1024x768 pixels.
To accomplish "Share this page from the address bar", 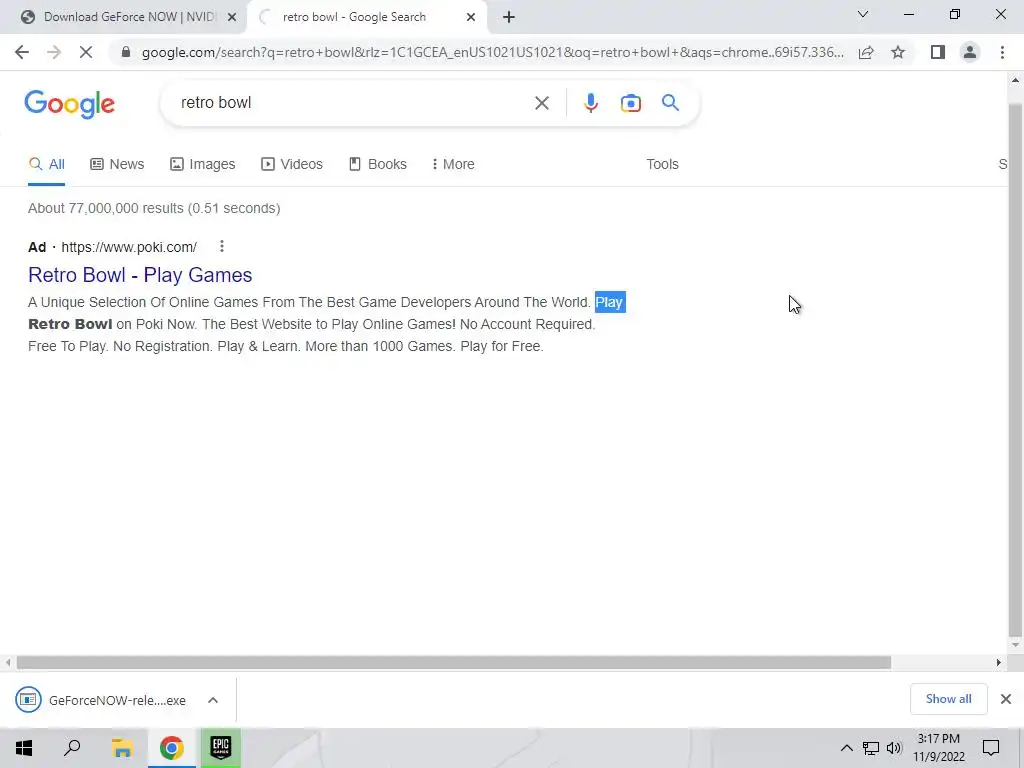I will click(x=866, y=52).
